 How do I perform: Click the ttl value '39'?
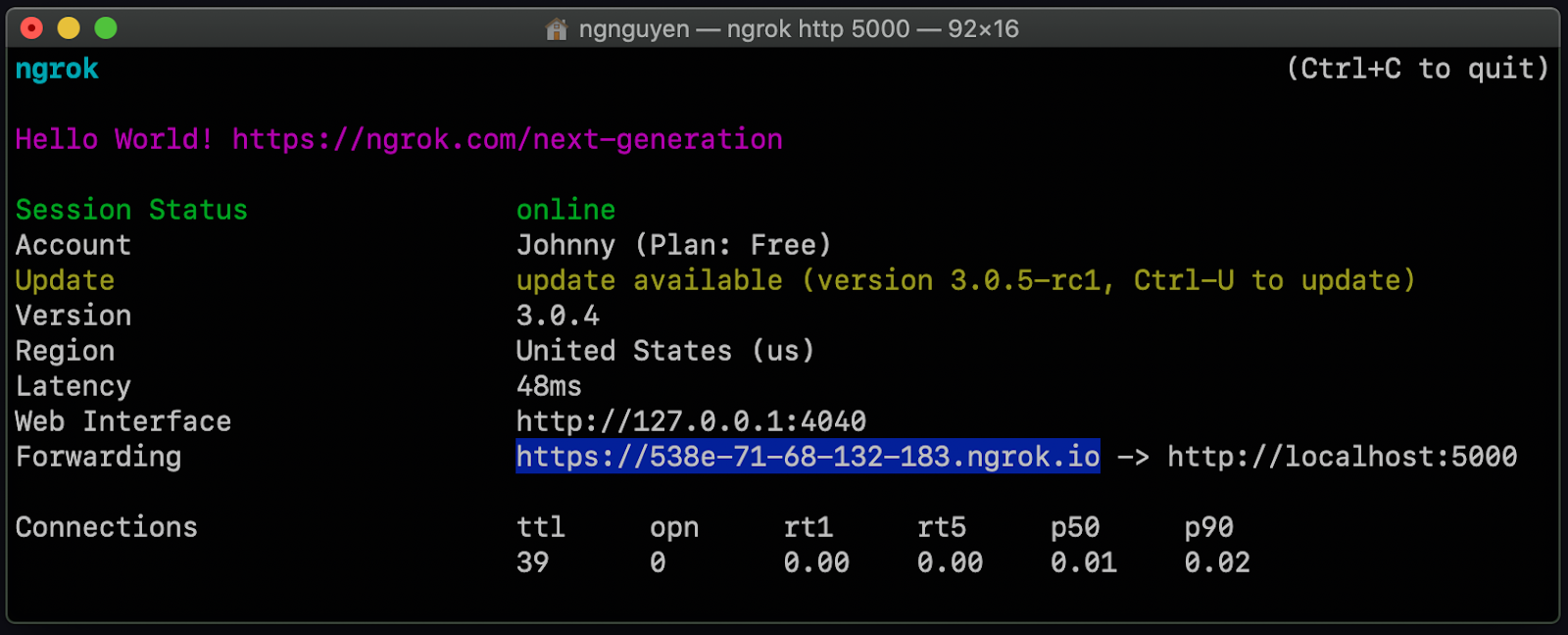click(x=533, y=562)
